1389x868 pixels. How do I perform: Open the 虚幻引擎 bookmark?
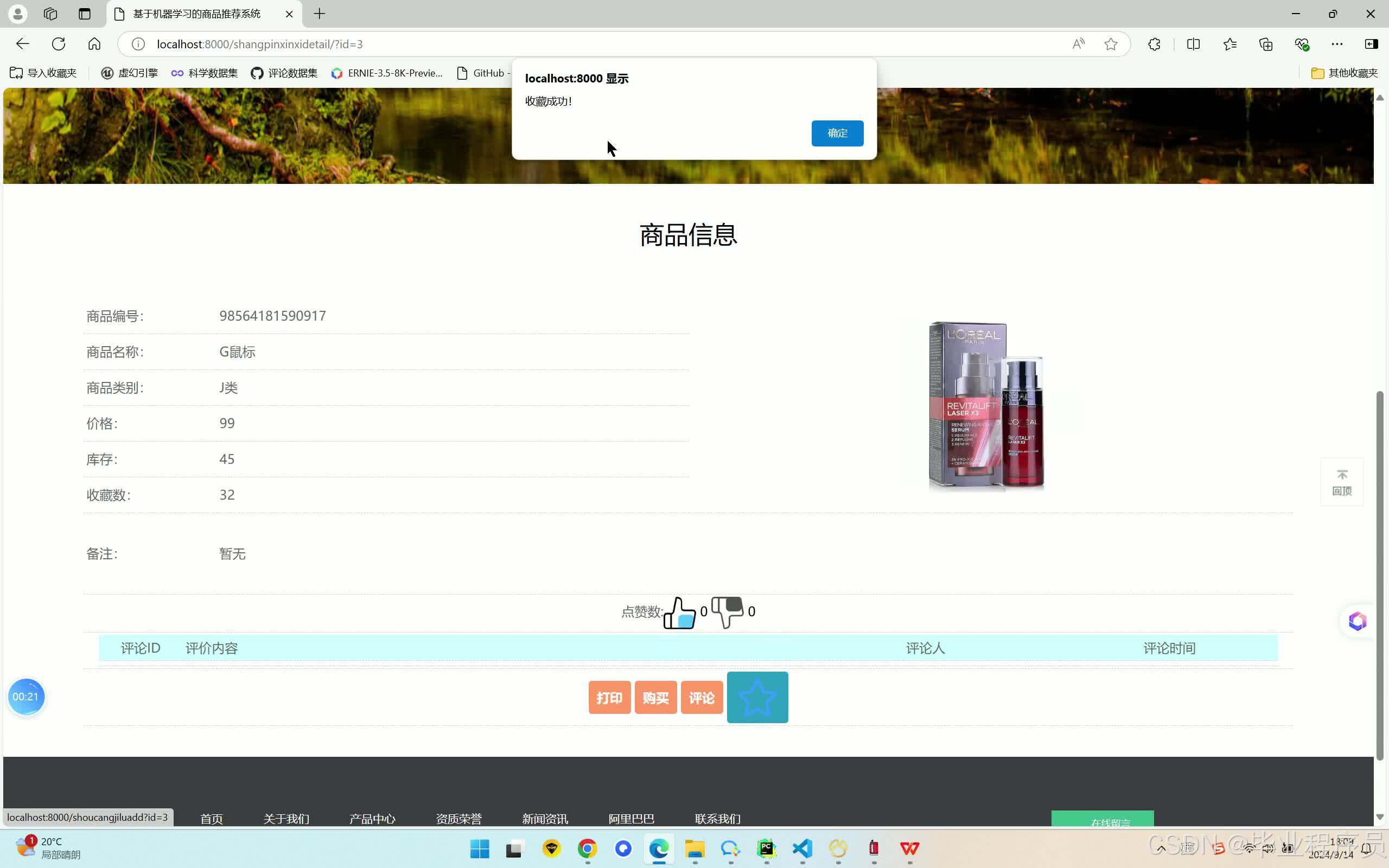129,73
